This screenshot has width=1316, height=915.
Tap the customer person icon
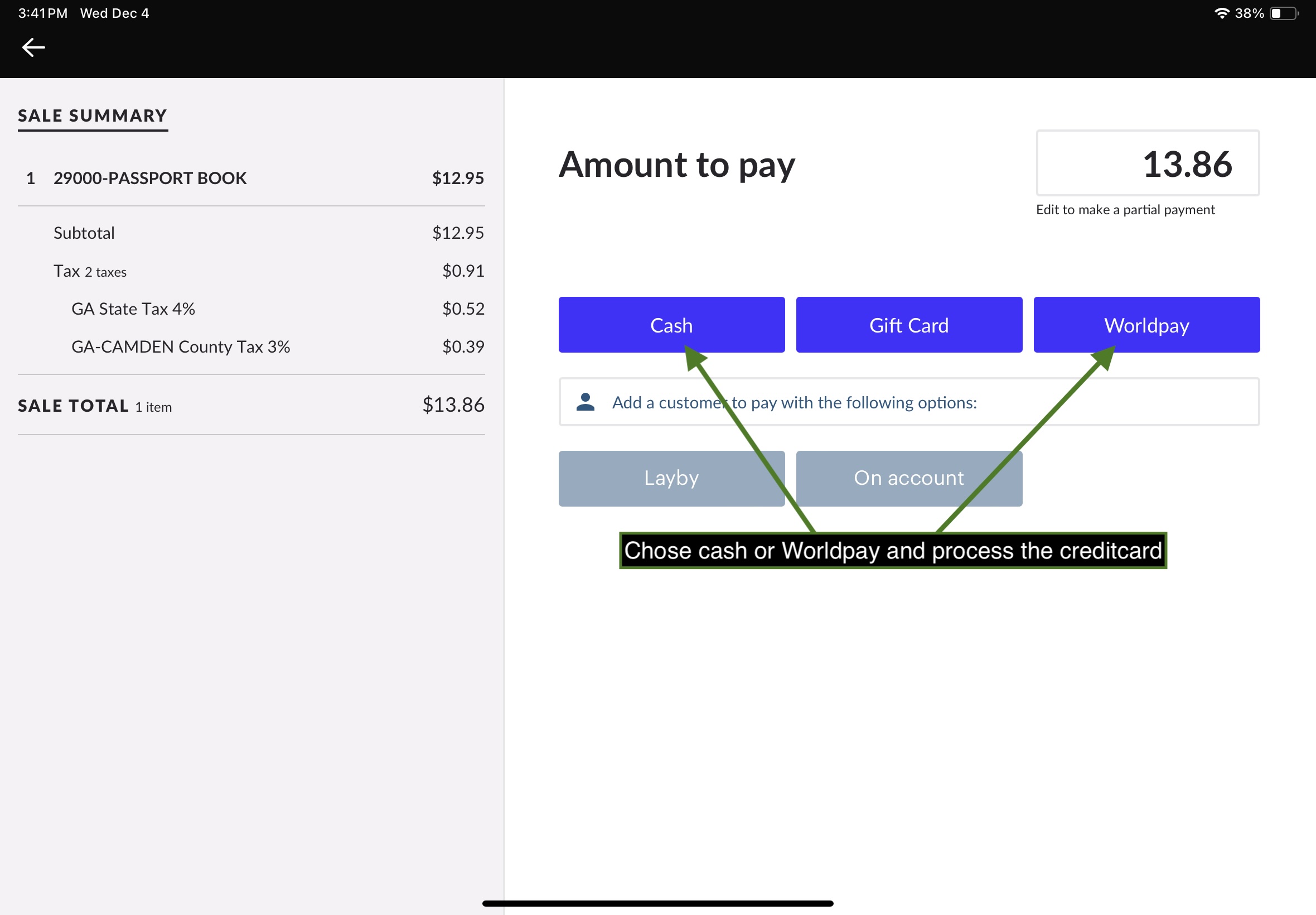[585, 402]
